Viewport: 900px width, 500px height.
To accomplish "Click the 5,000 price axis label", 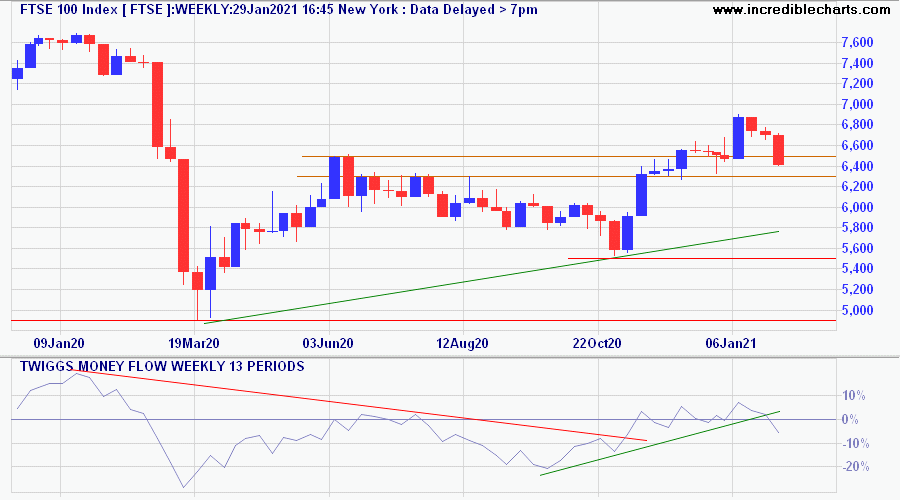I will point(857,311).
